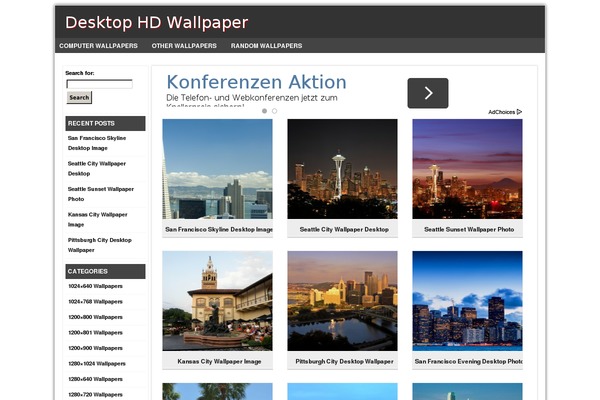600x400 pixels.
Task: Open the Computer Wallpapers menu
Action: [x=98, y=46]
